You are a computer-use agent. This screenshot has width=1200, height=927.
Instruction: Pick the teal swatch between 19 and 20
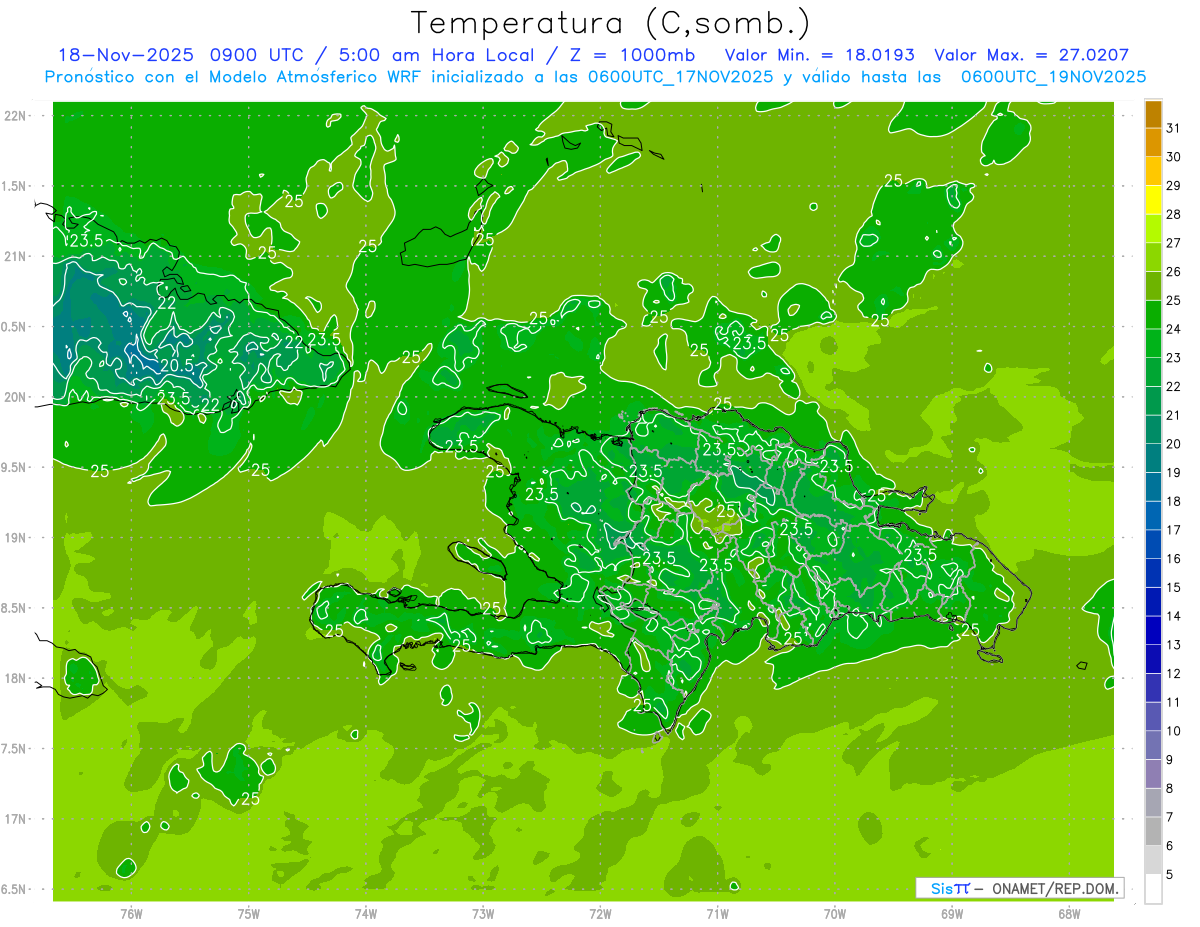pyautogui.click(x=1153, y=458)
